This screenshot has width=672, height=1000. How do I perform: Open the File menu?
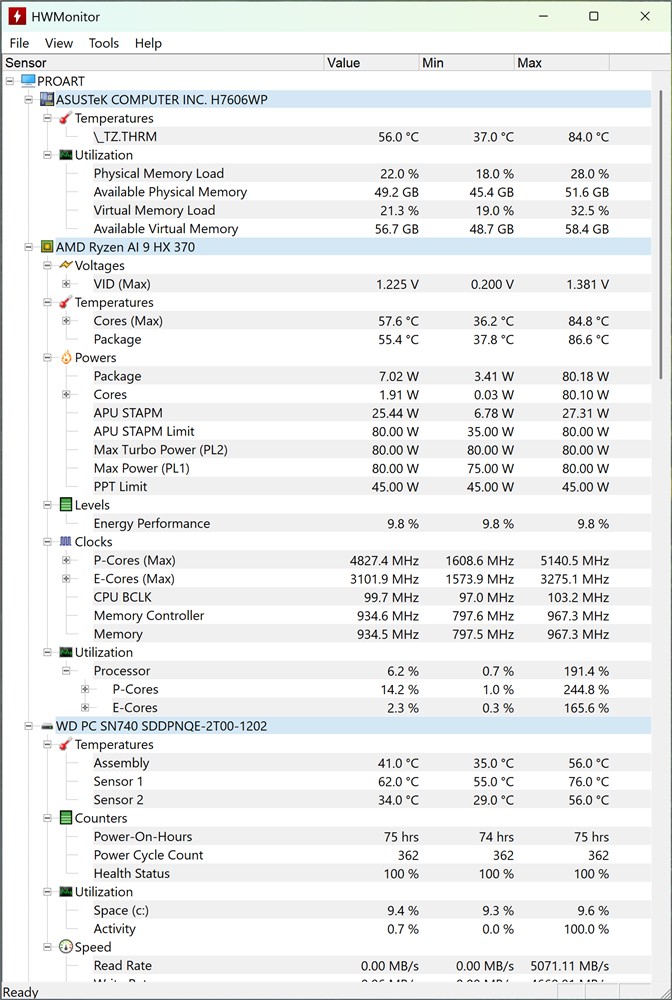[19, 43]
